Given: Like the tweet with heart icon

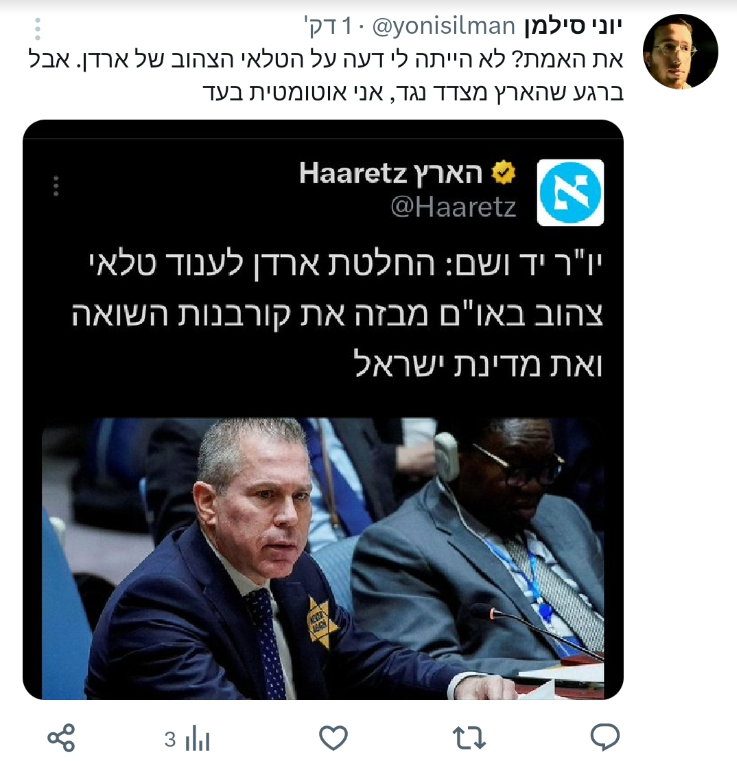Looking at the screenshot, I should (333, 738).
